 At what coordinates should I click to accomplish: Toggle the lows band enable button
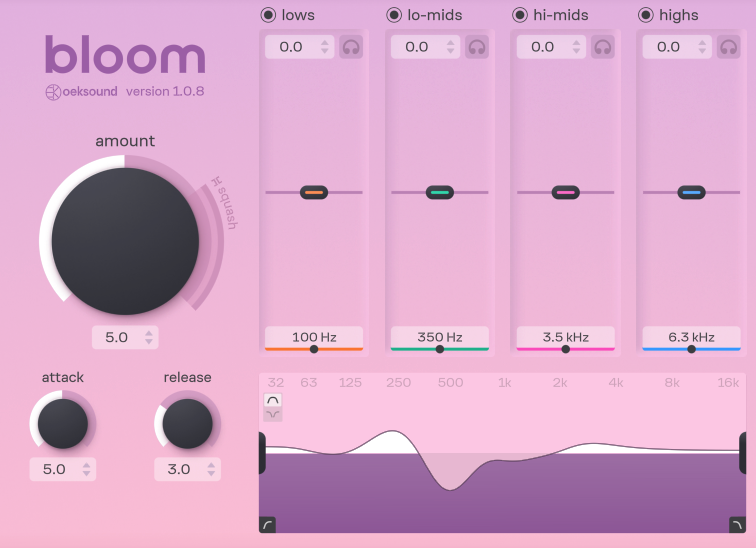point(268,15)
